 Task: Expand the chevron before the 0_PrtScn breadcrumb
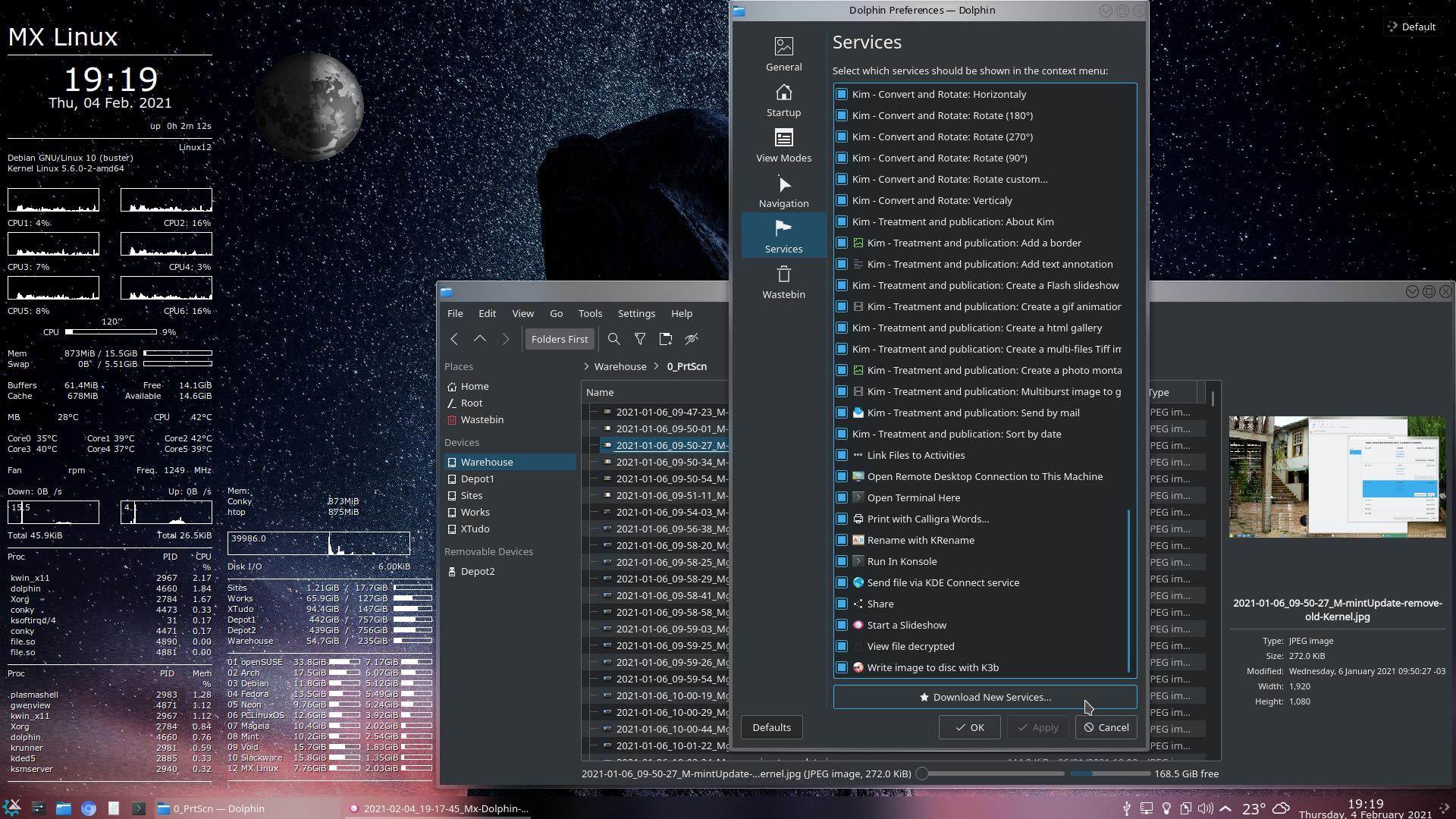point(657,366)
